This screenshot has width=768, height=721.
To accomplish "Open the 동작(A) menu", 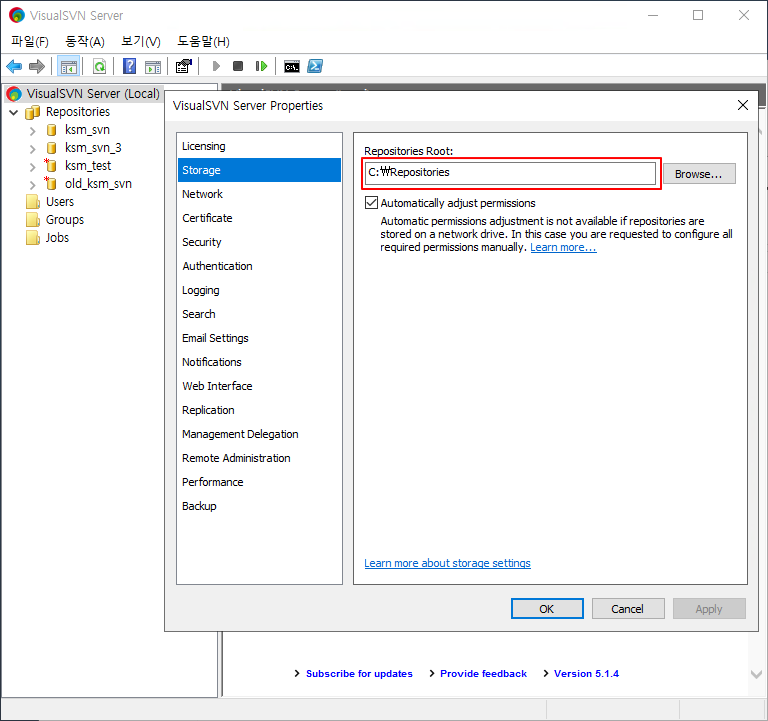I will [85, 42].
